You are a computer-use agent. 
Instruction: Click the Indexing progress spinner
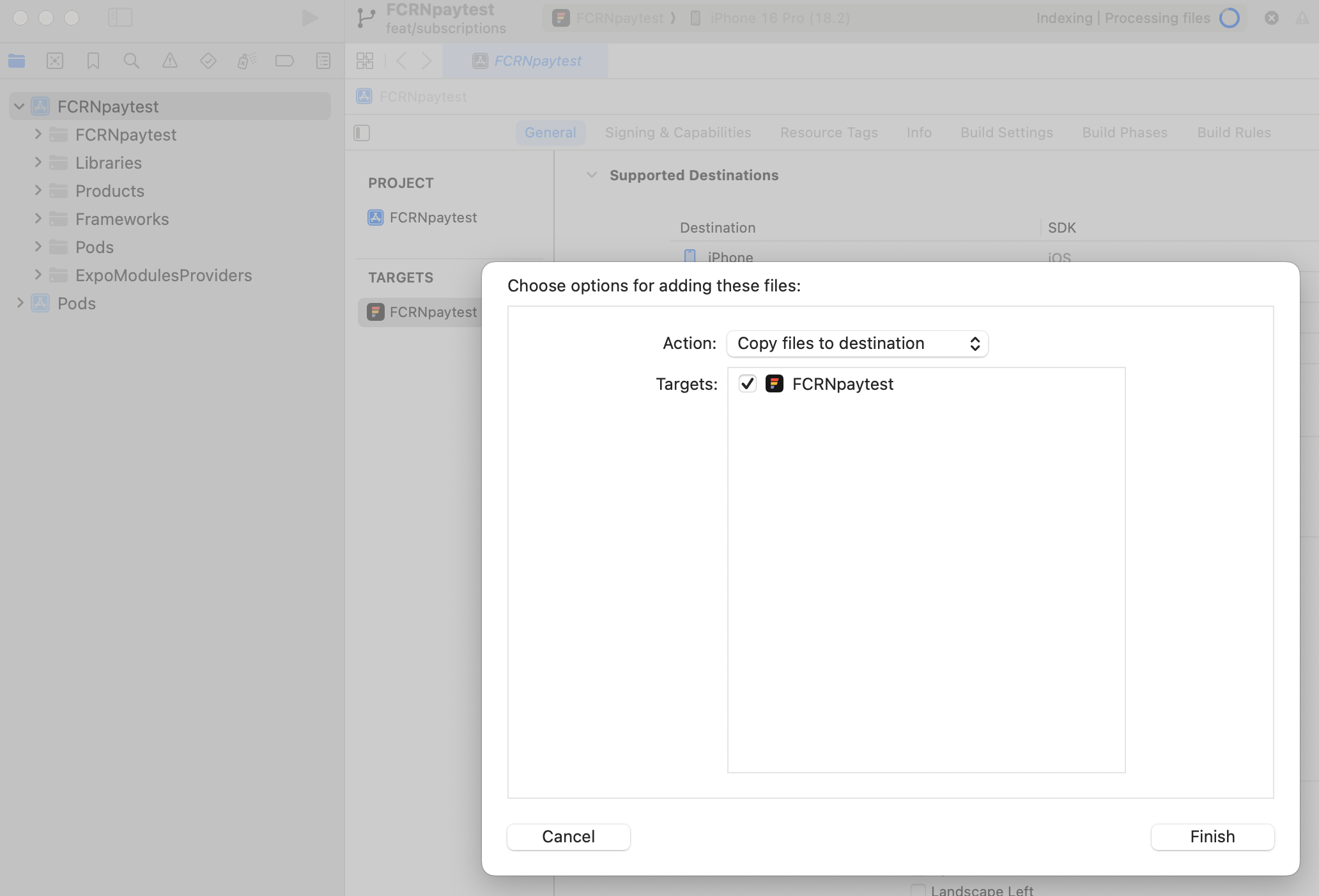pos(1228,18)
